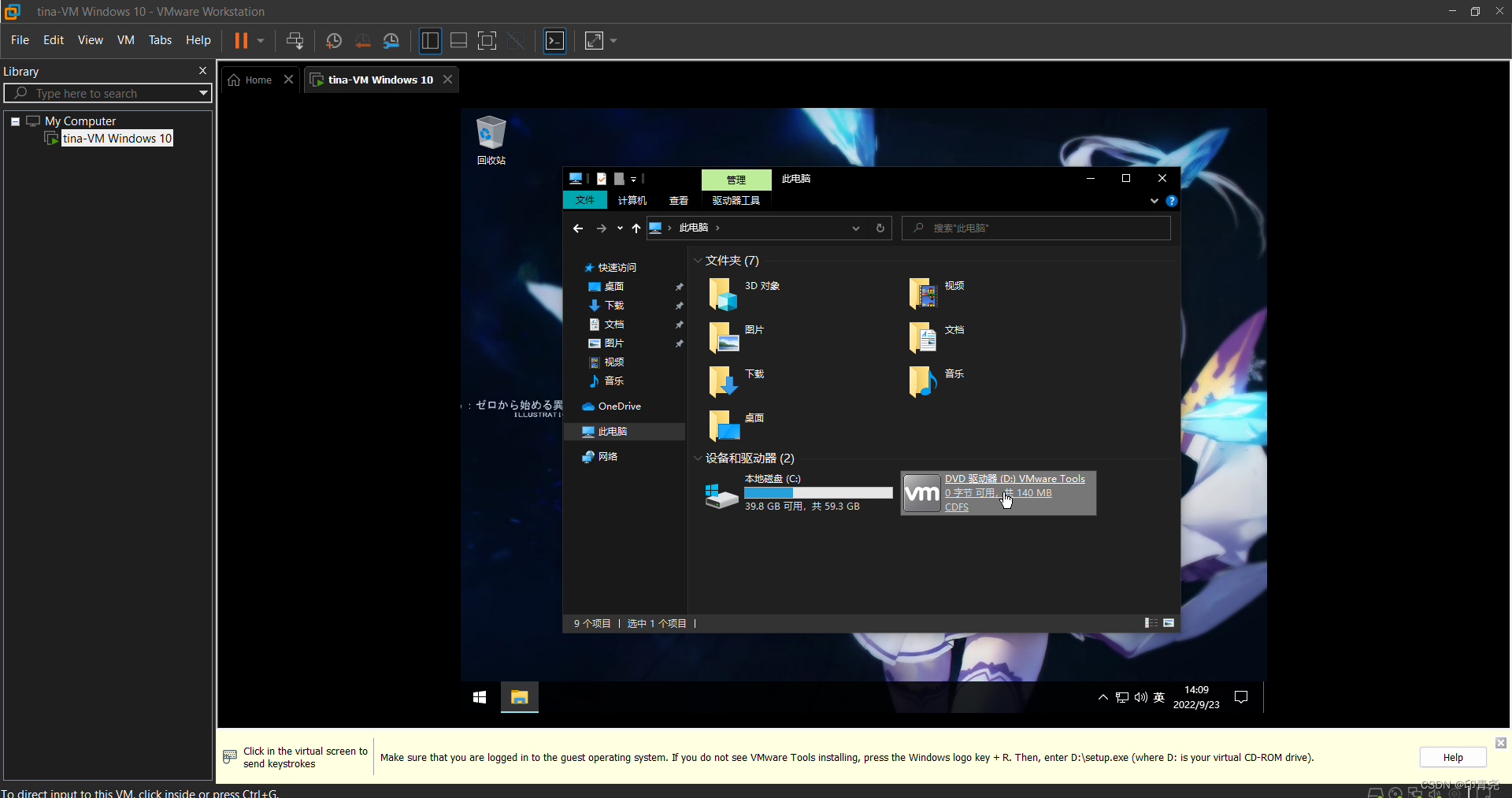Expand the Explorer ribbon chevron

1154,201
